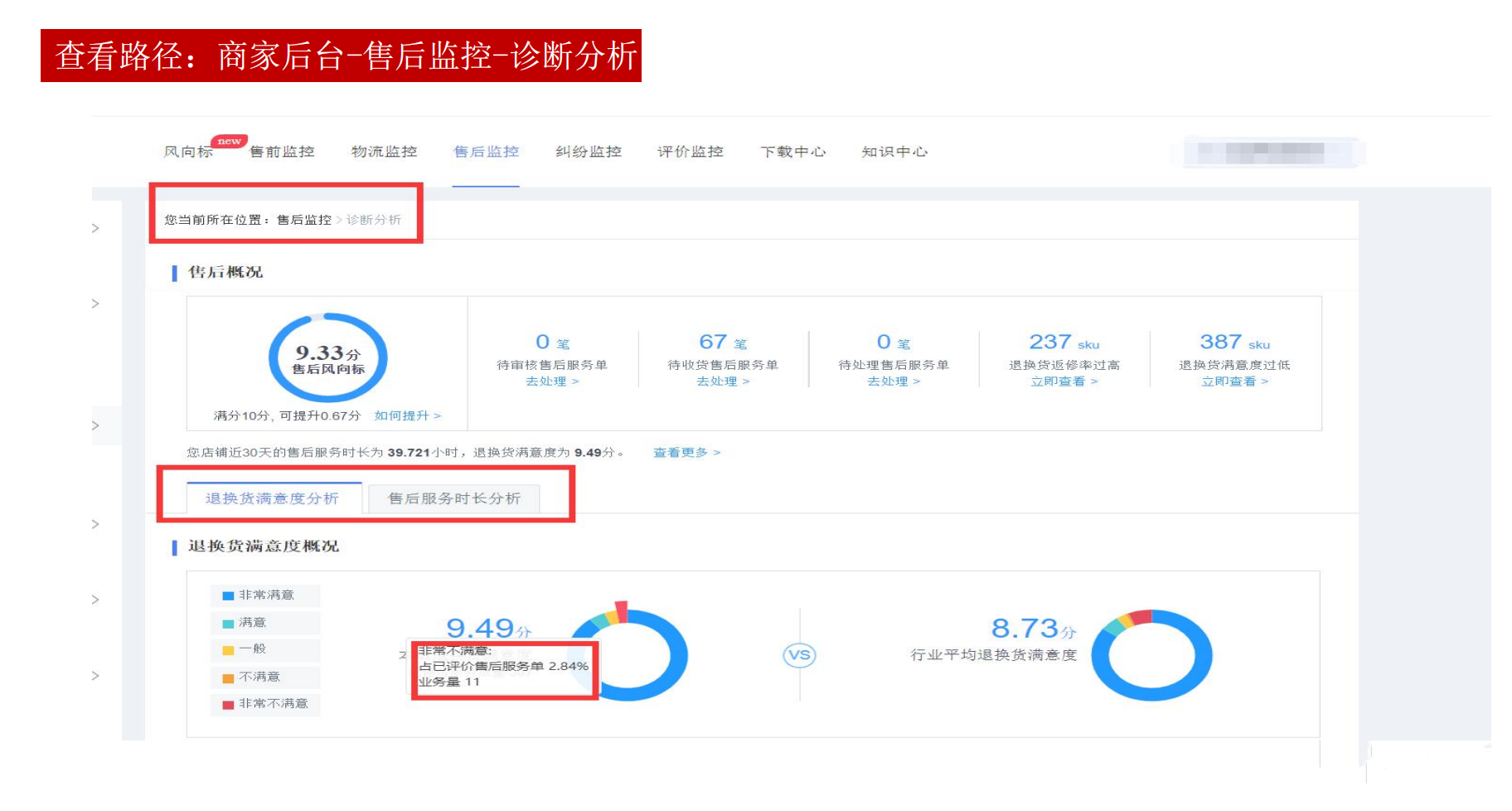This screenshot has width=1512, height=811.
Task: Click the 9.49分 score text
Action: click(488, 628)
